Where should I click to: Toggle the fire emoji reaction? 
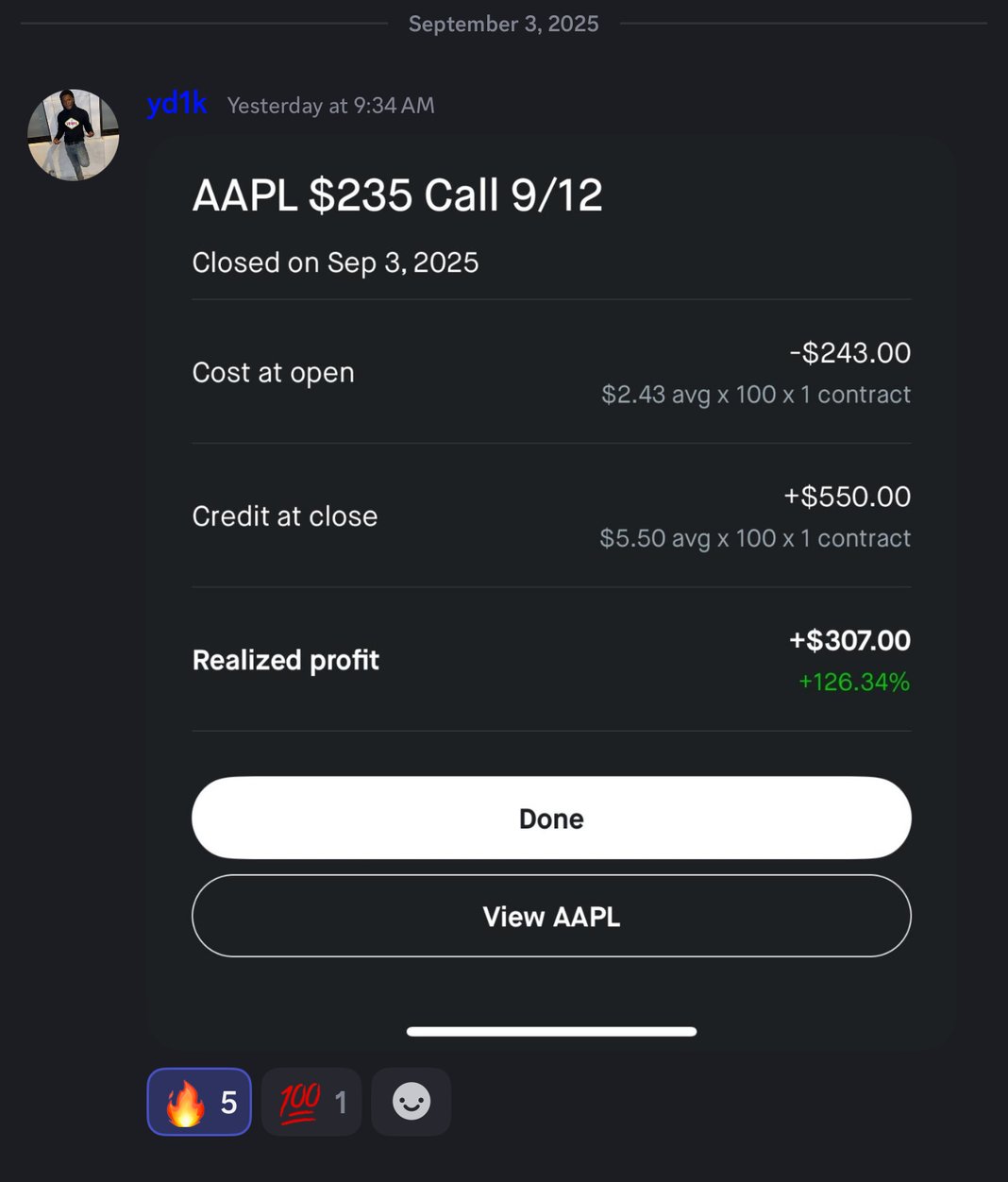point(199,1102)
